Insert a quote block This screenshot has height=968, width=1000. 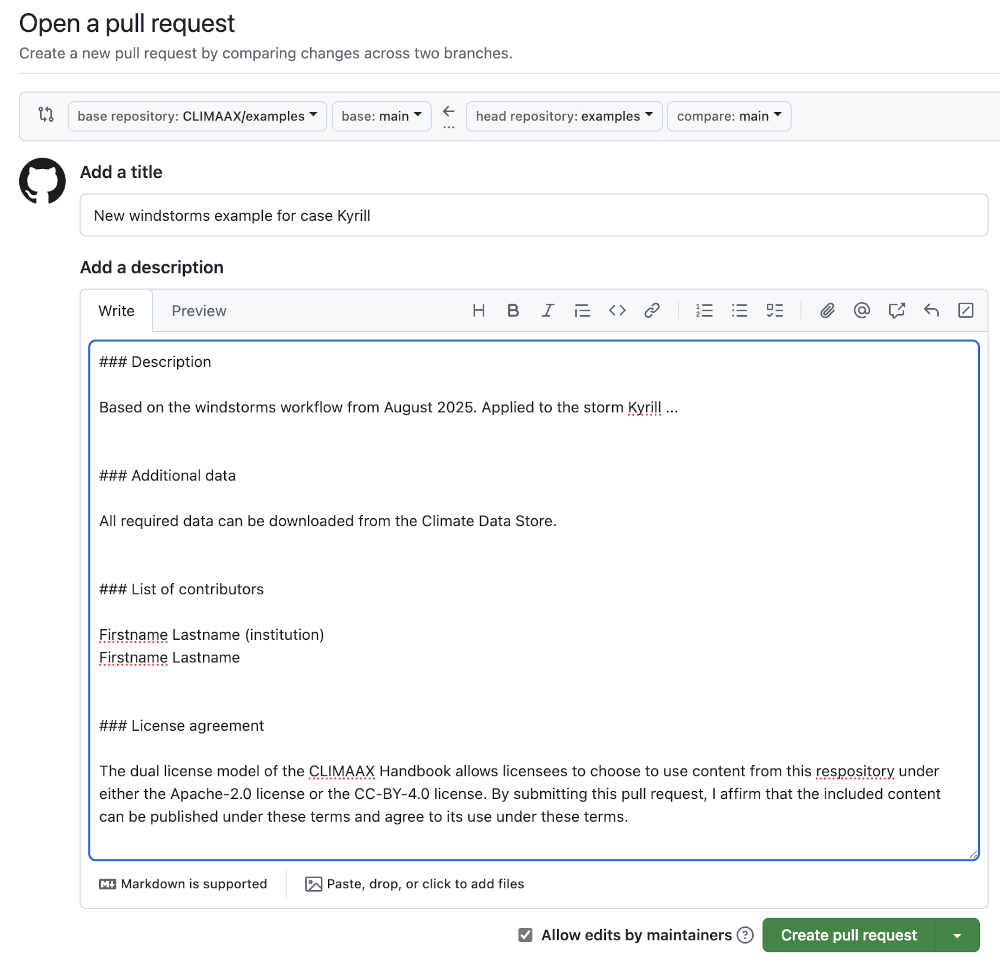pyautogui.click(x=582, y=311)
